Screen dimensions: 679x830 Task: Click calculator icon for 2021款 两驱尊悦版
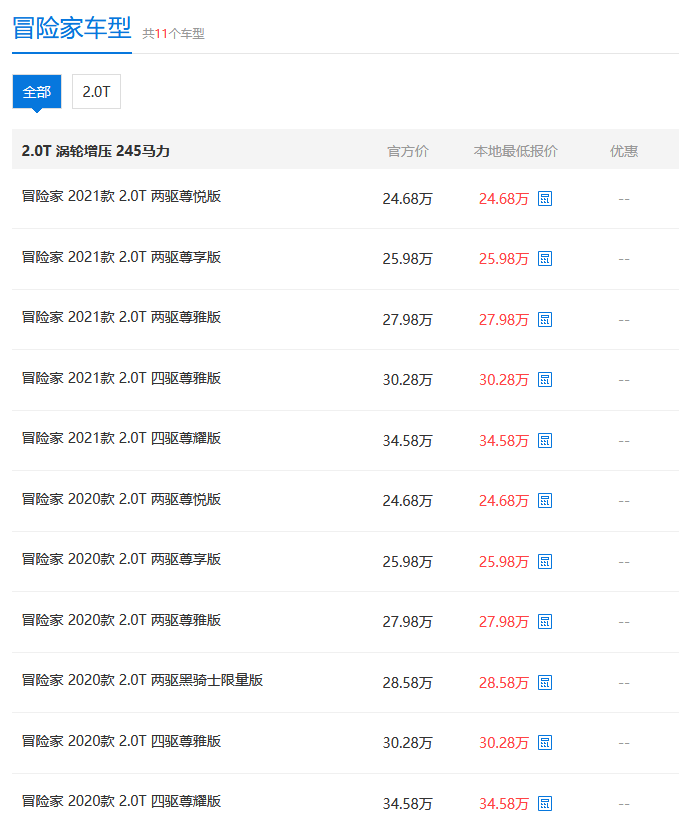point(545,199)
